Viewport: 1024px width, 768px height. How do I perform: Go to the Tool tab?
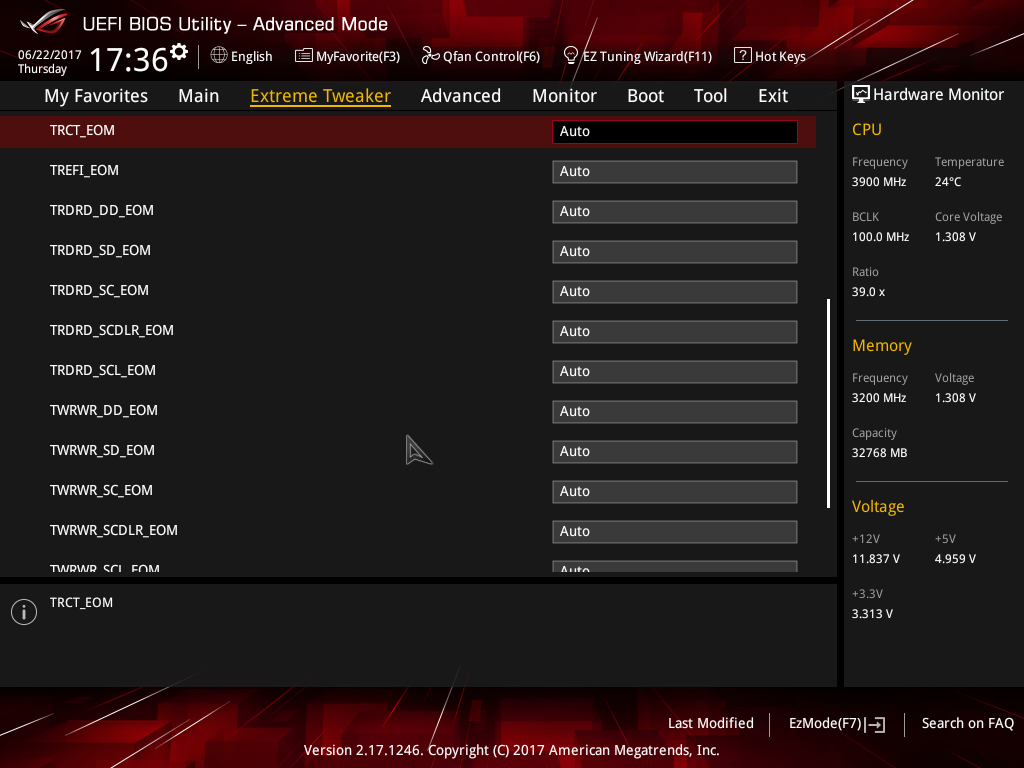[x=711, y=96]
